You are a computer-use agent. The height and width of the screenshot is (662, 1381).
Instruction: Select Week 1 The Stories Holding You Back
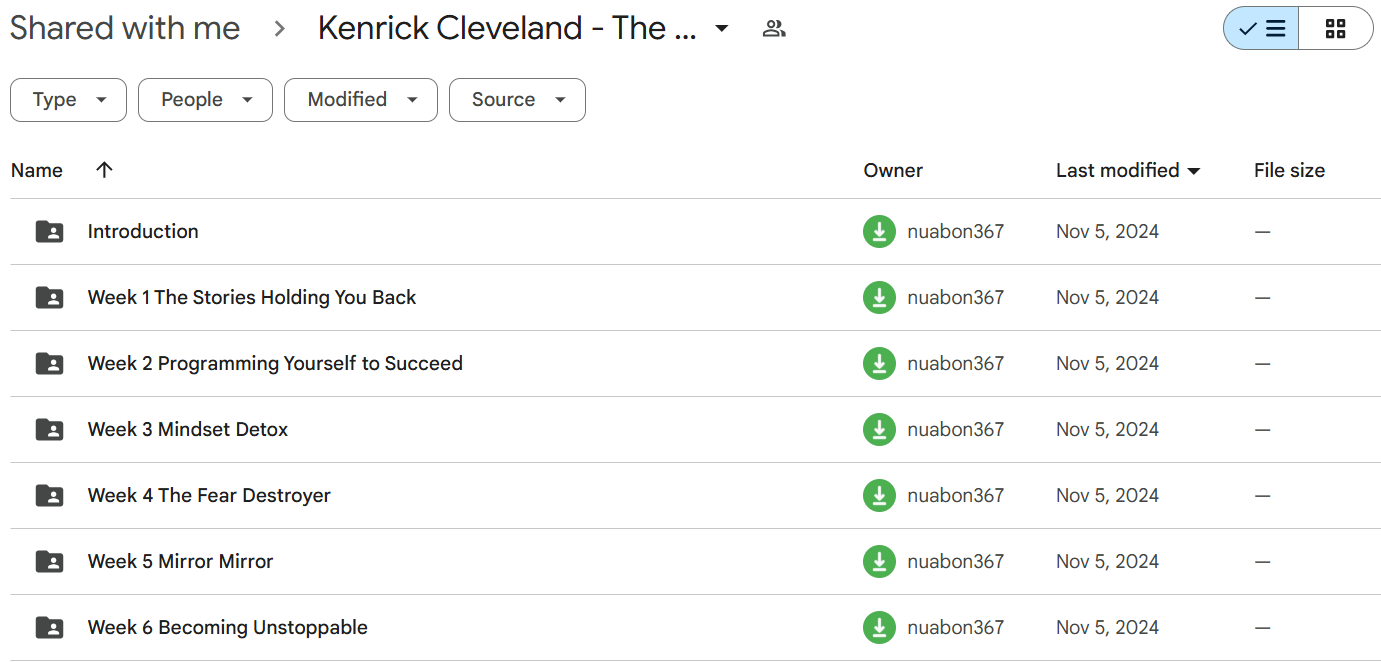[252, 298]
